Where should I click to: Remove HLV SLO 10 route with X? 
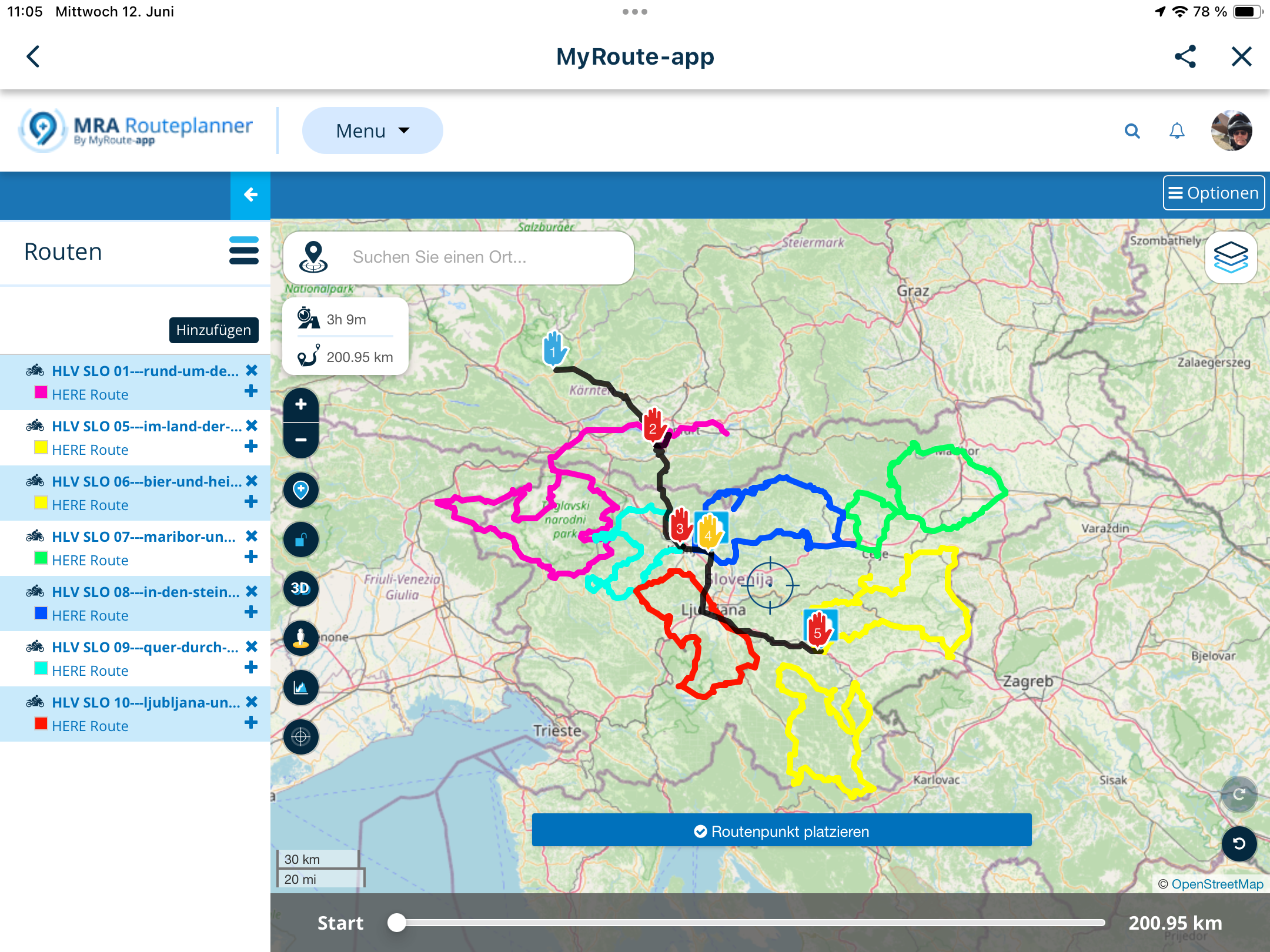(252, 702)
